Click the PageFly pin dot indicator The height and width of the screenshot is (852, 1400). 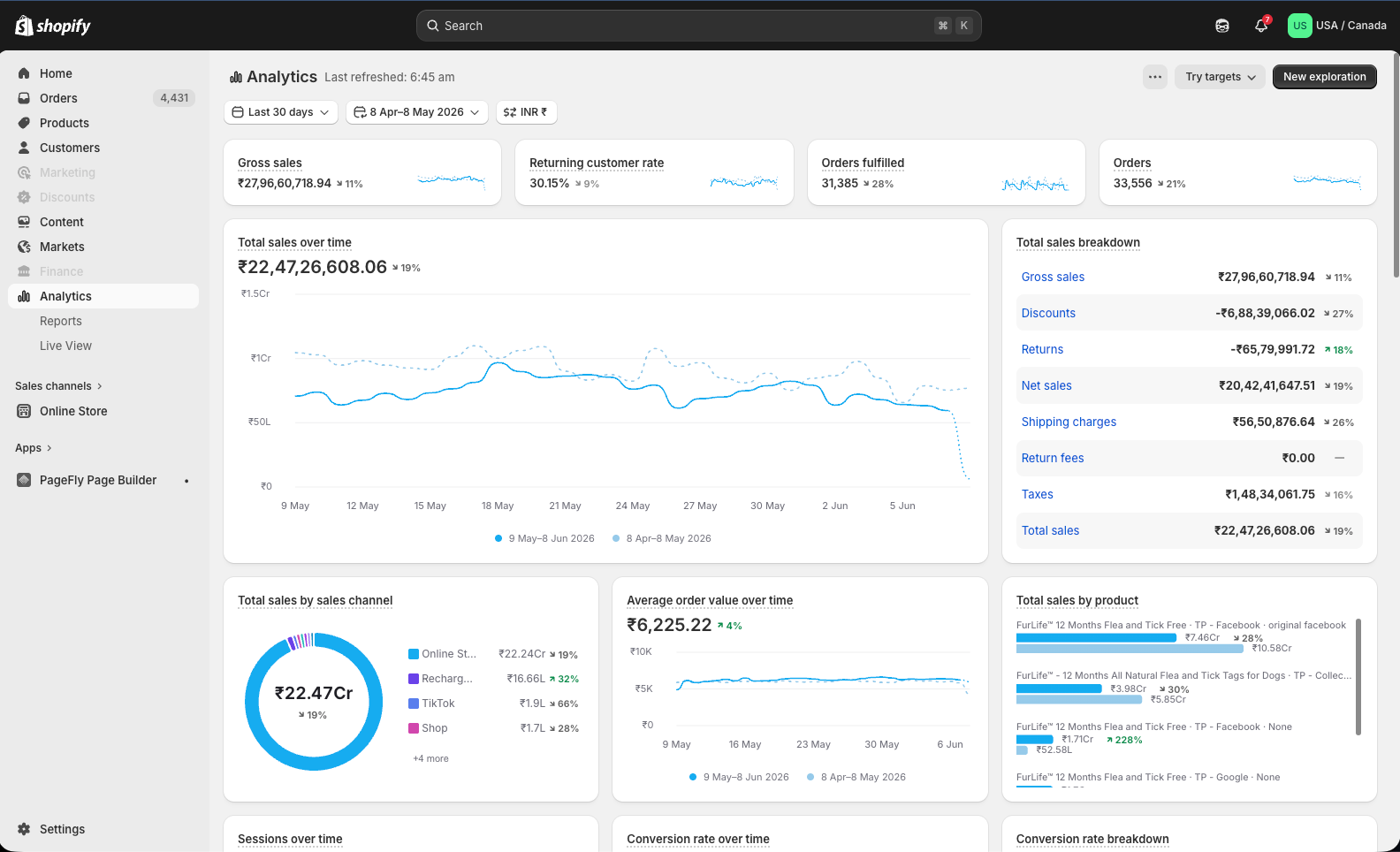(186, 481)
